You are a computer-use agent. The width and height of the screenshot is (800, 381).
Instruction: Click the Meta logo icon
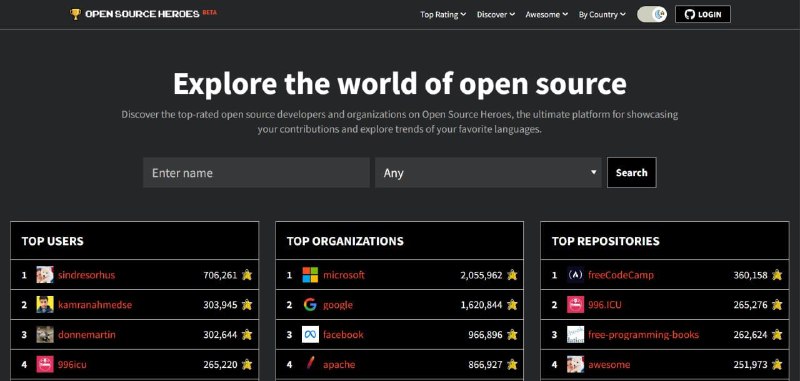310,335
